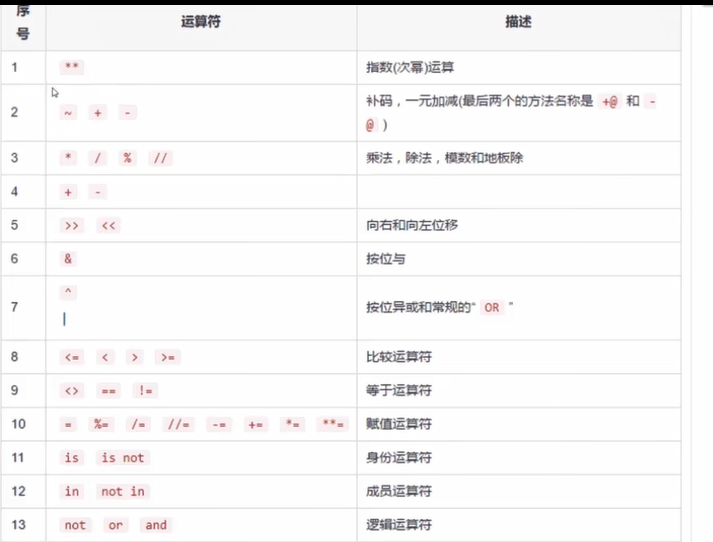Viewport: 713px width, 542px height.
Task: Click the 成员运算符 description
Action: coord(399,492)
